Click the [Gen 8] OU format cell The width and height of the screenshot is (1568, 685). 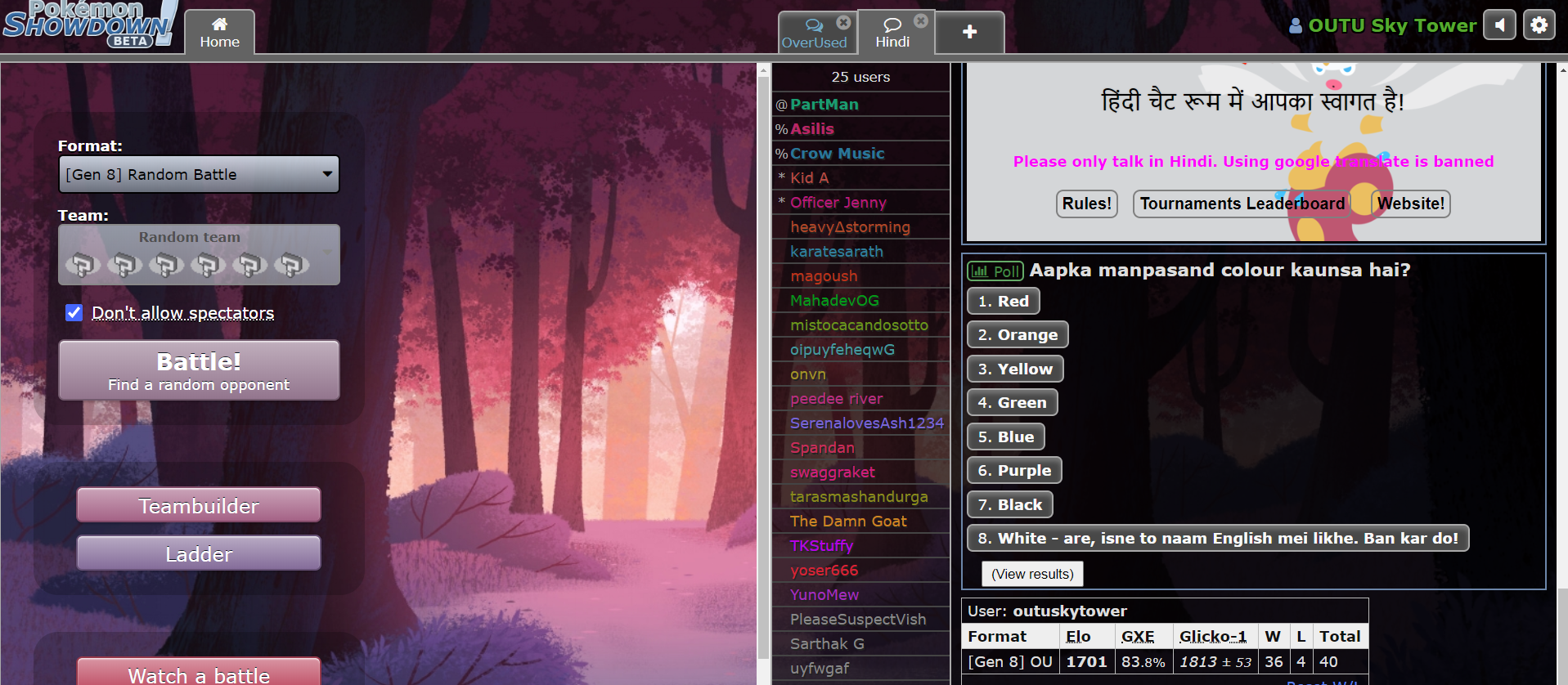[x=1010, y=661]
